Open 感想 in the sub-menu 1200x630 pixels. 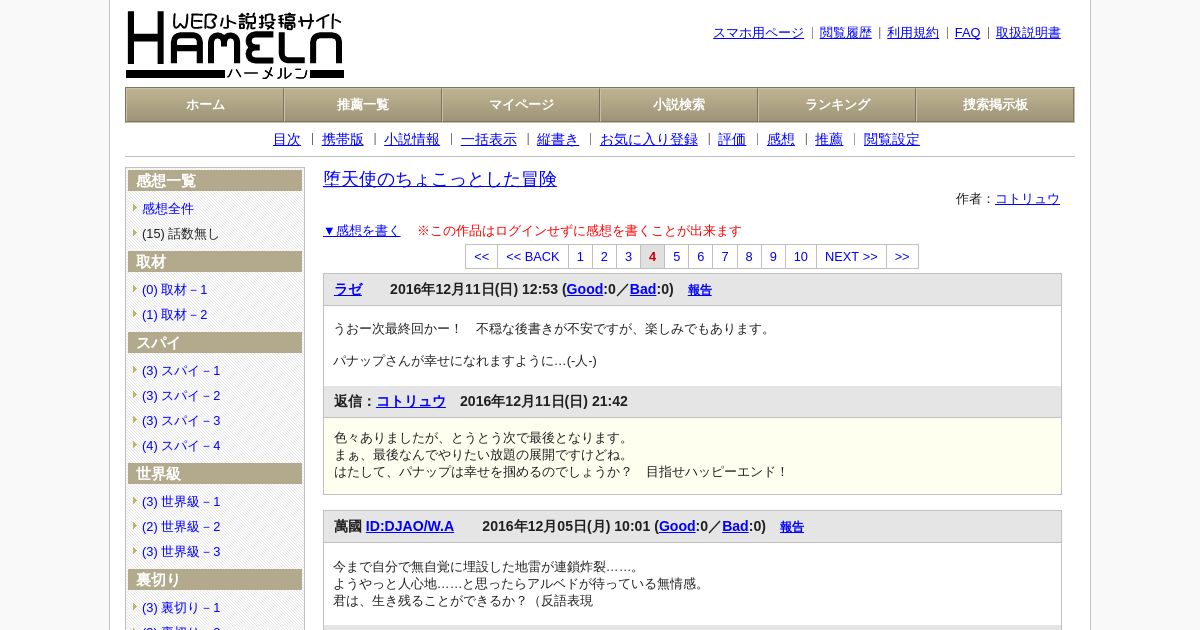781,140
